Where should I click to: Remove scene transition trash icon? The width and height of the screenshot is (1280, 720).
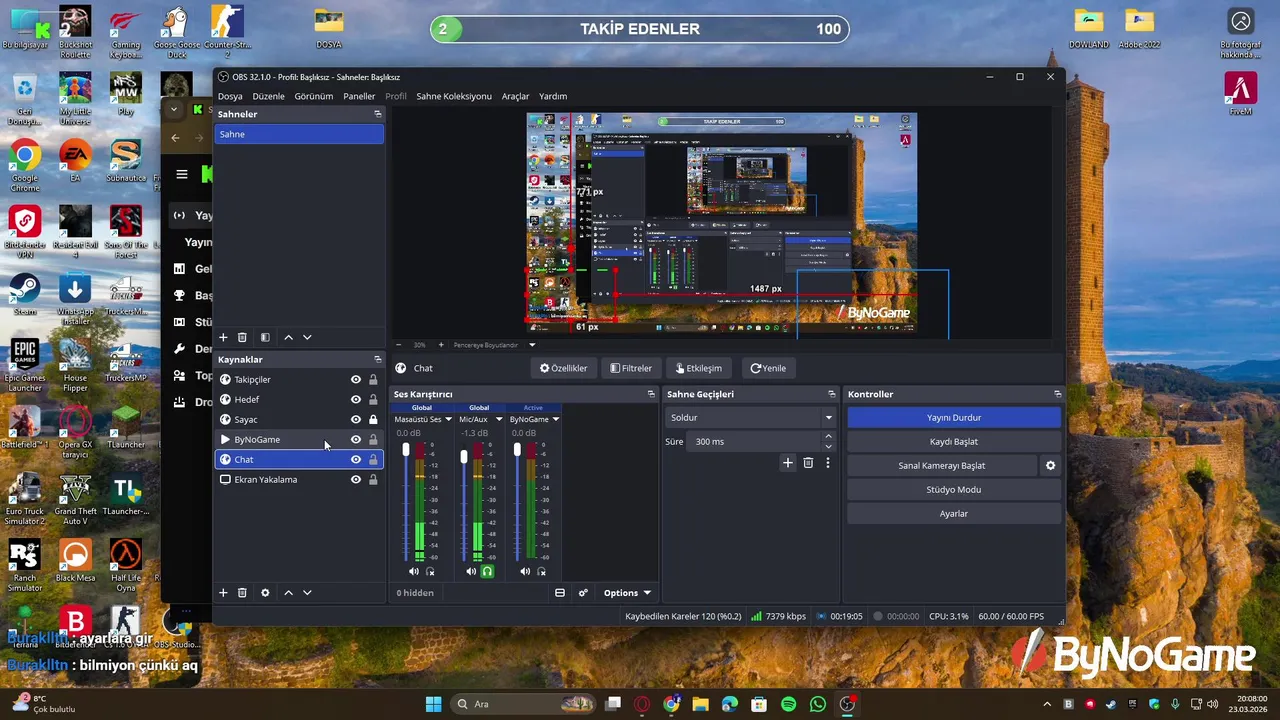(808, 463)
